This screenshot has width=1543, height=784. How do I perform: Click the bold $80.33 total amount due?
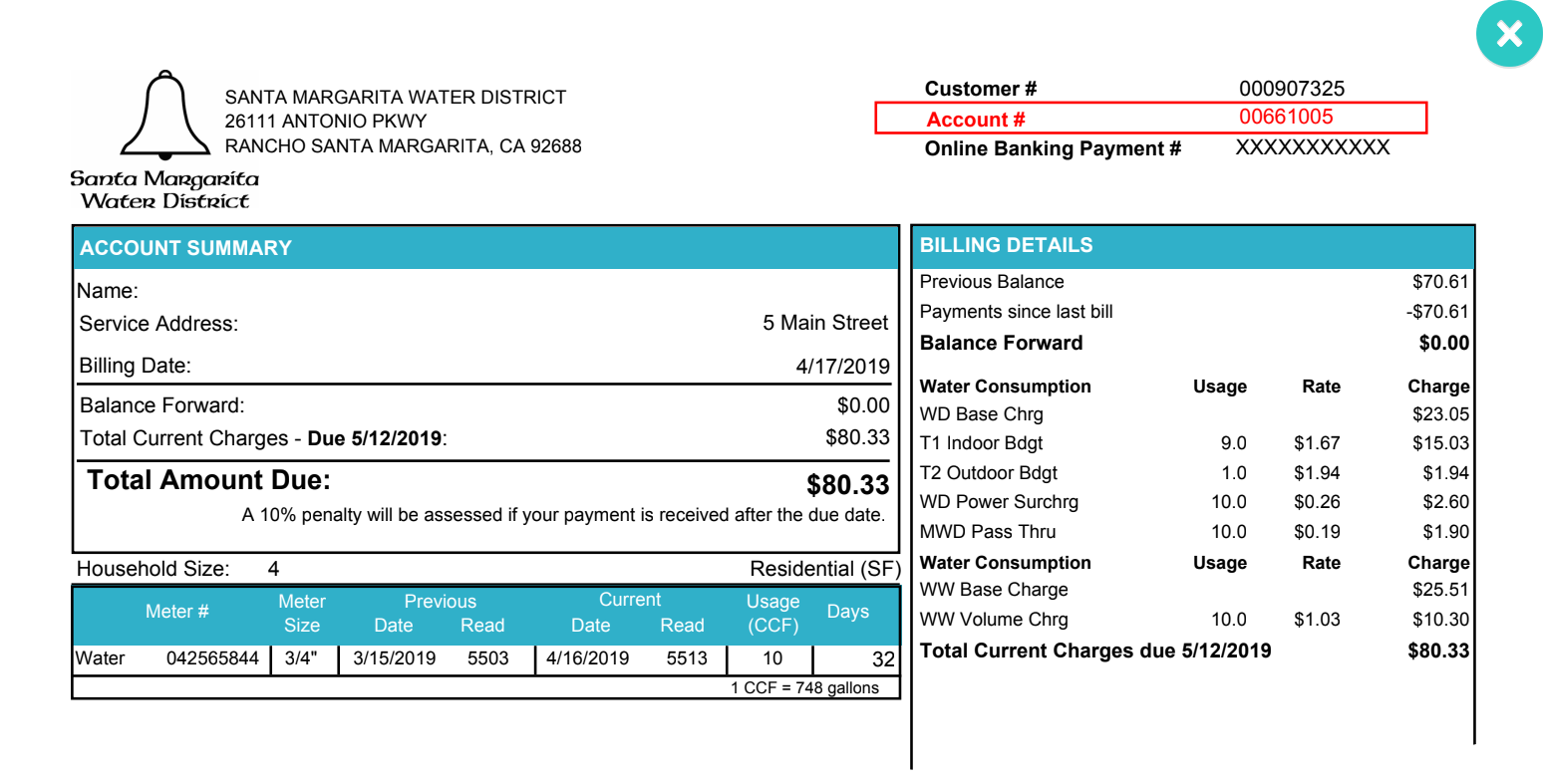click(x=847, y=485)
